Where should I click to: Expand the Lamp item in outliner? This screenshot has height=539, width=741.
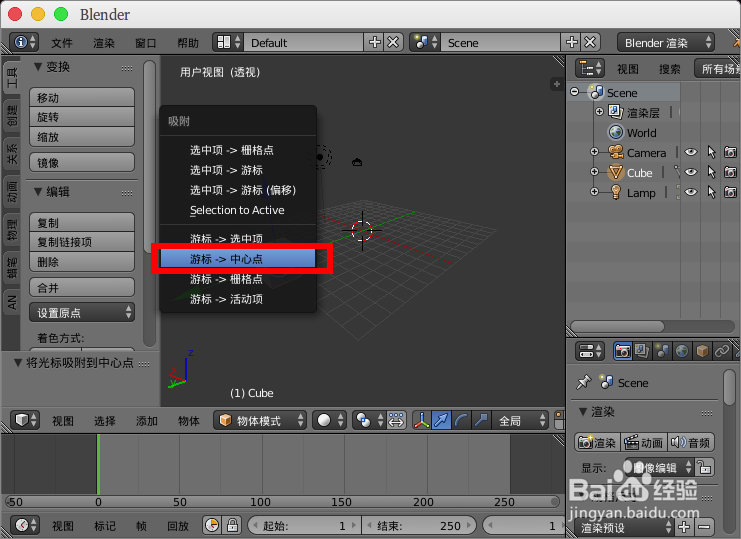(x=595, y=192)
